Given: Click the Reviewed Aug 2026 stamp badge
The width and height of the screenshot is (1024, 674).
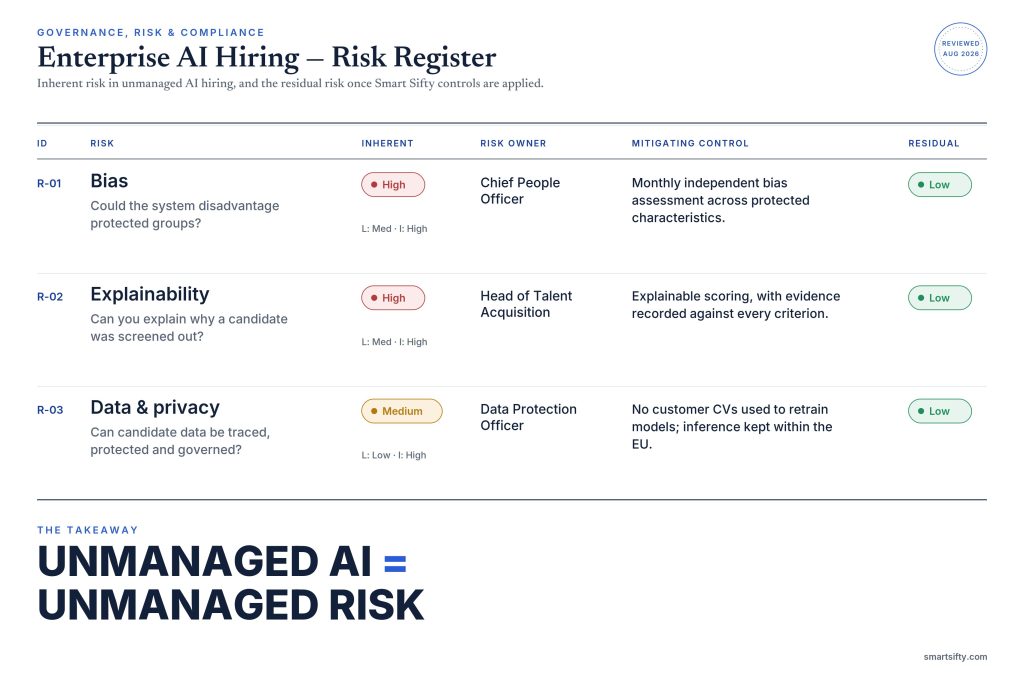Looking at the screenshot, I should point(960,49).
